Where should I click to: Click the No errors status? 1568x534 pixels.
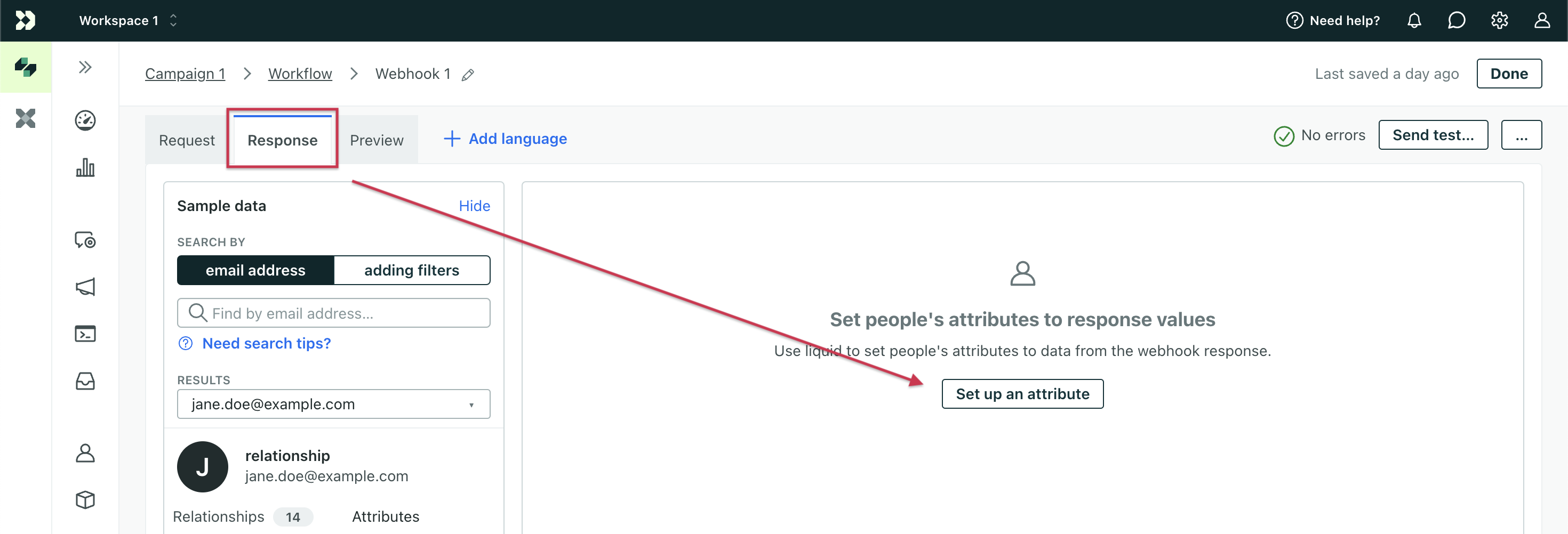(1319, 135)
